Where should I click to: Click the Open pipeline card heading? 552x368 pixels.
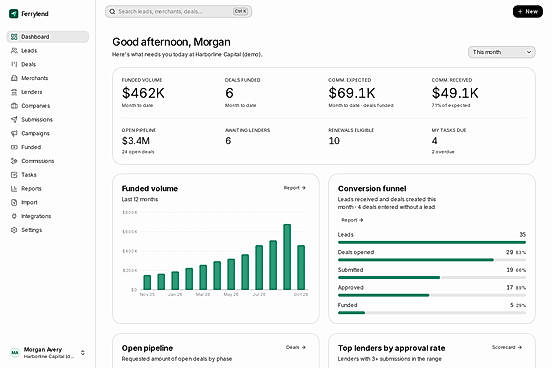point(147,348)
